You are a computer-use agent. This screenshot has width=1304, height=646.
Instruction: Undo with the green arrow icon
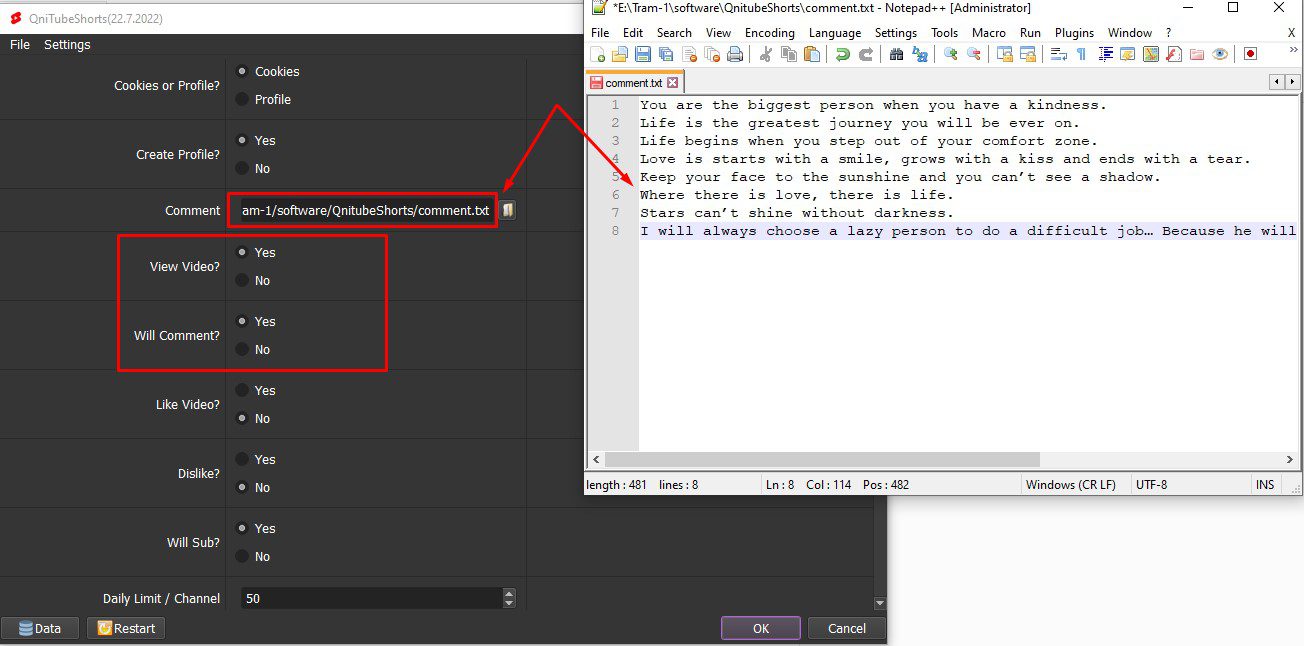(843, 54)
